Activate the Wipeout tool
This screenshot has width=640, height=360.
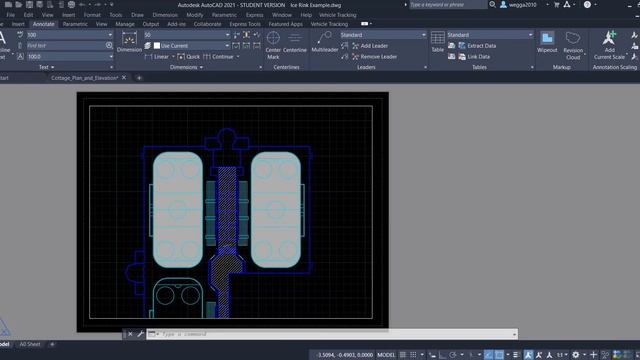click(547, 42)
